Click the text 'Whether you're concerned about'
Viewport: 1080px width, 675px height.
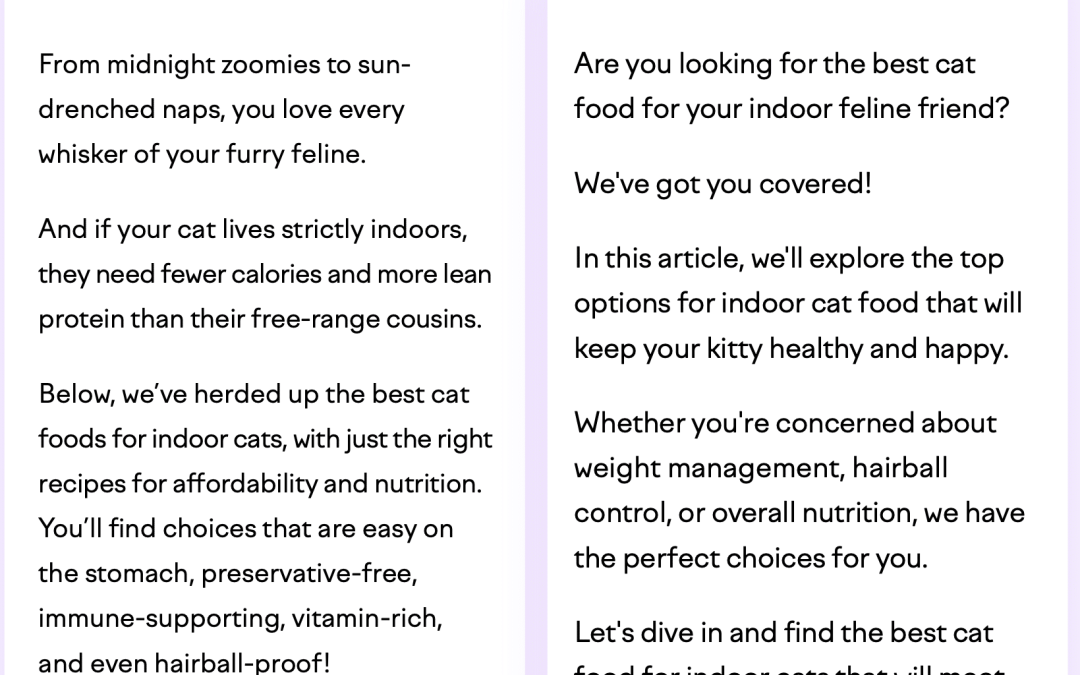pyautogui.click(x=785, y=423)
